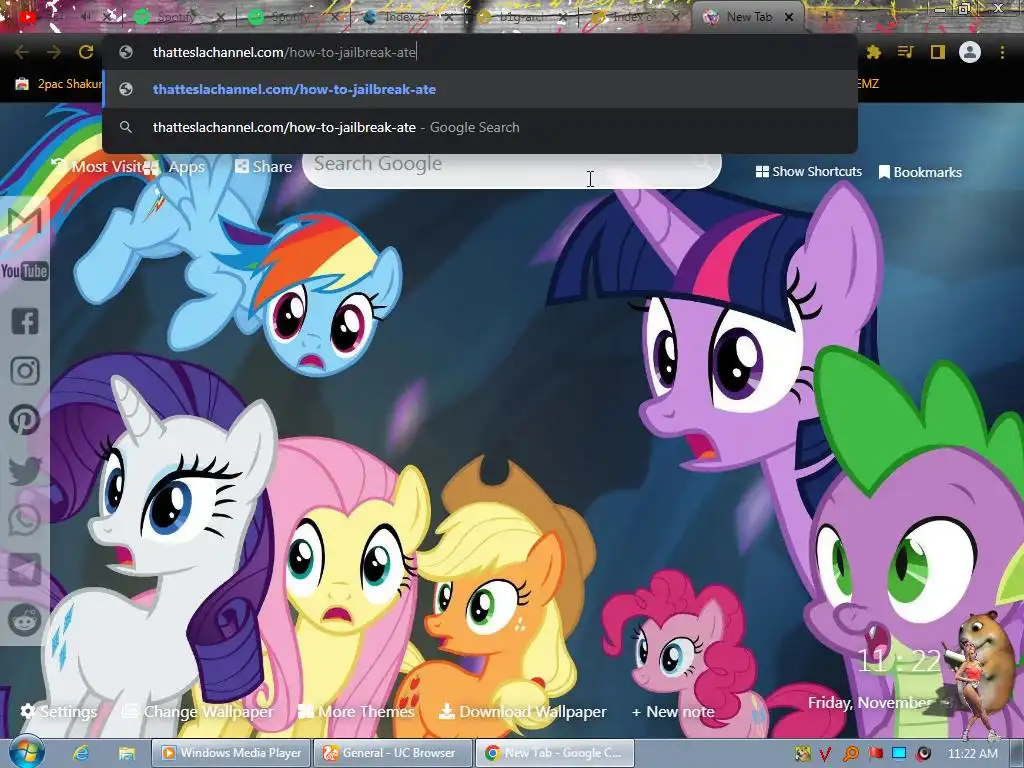Click the Show Desktop strip at the taskbar end
The image size is (1024, 768).
[1017, 754]
